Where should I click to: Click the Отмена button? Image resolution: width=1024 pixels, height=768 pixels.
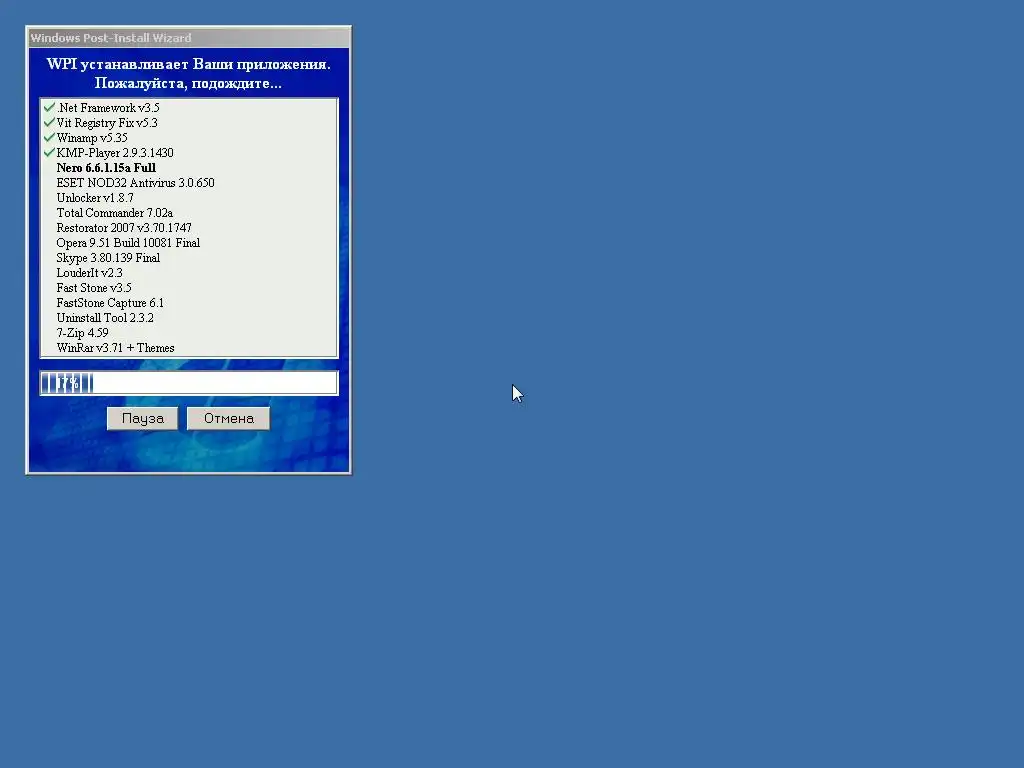point(229,419)
